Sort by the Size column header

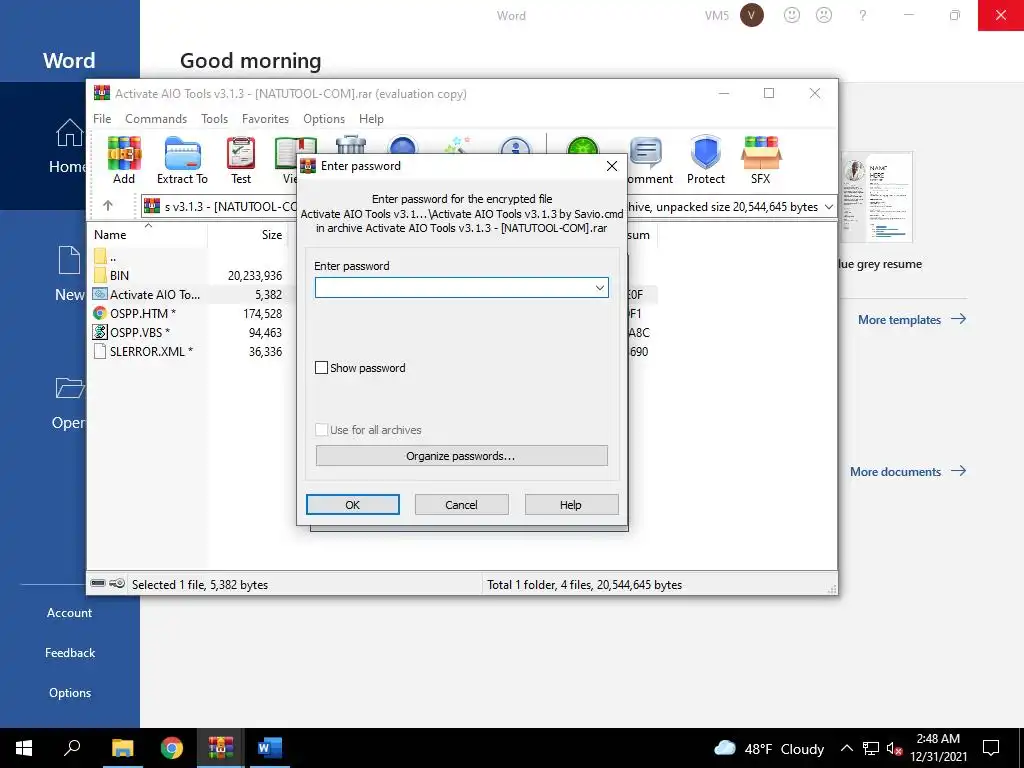[248, 234]
